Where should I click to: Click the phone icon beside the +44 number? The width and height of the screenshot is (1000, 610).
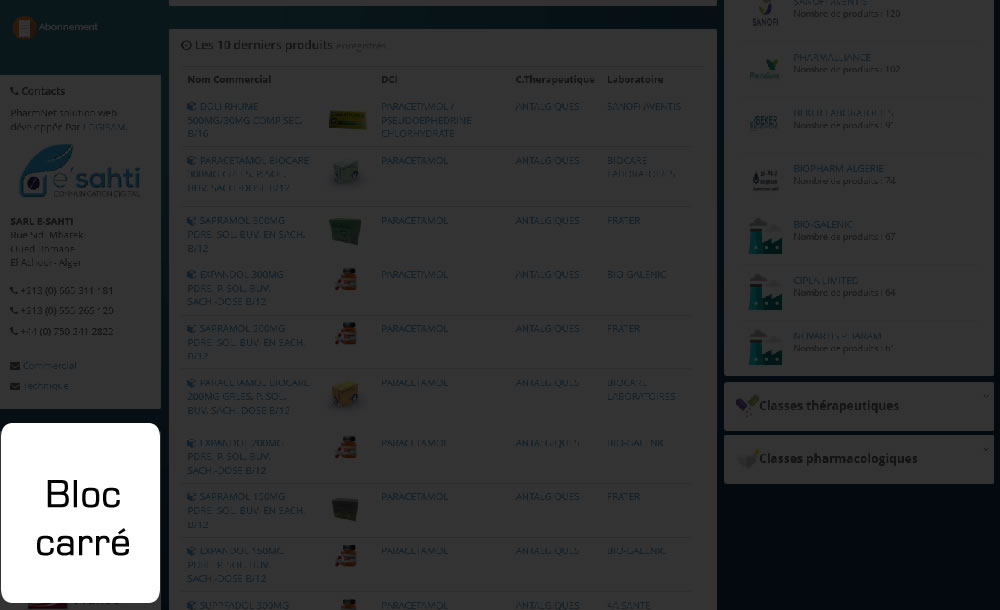[x=14, y=331]
